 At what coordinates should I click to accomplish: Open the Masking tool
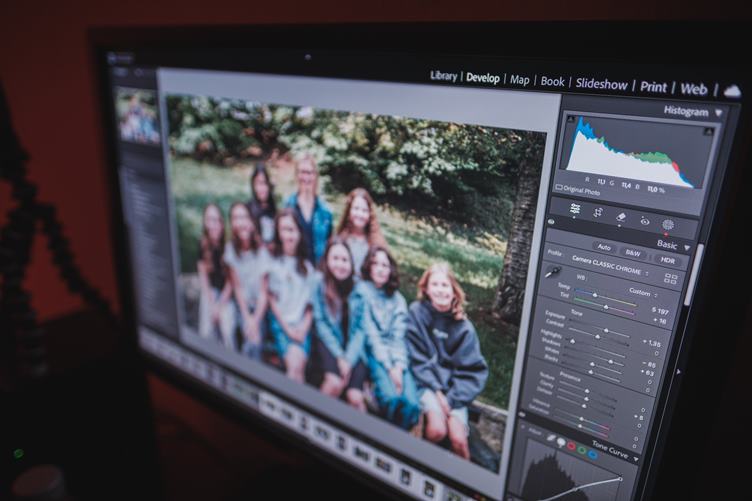point(668,225)
